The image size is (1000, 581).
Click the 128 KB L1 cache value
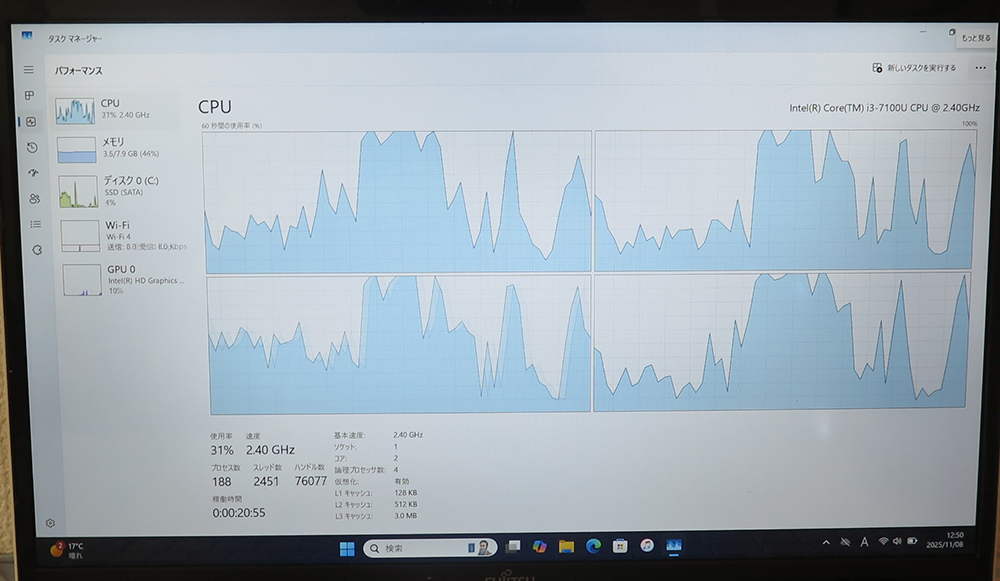click(406, 493)
